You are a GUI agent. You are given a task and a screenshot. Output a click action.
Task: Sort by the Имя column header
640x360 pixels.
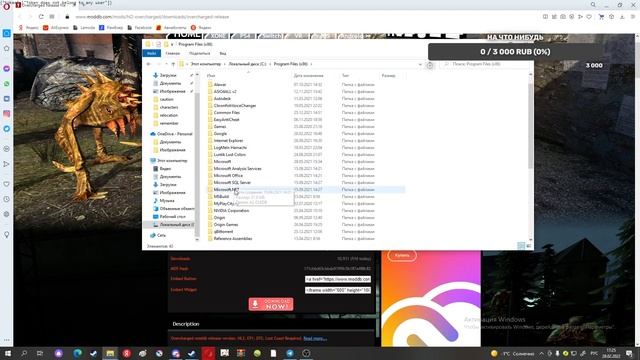click(x=211, y=76)
